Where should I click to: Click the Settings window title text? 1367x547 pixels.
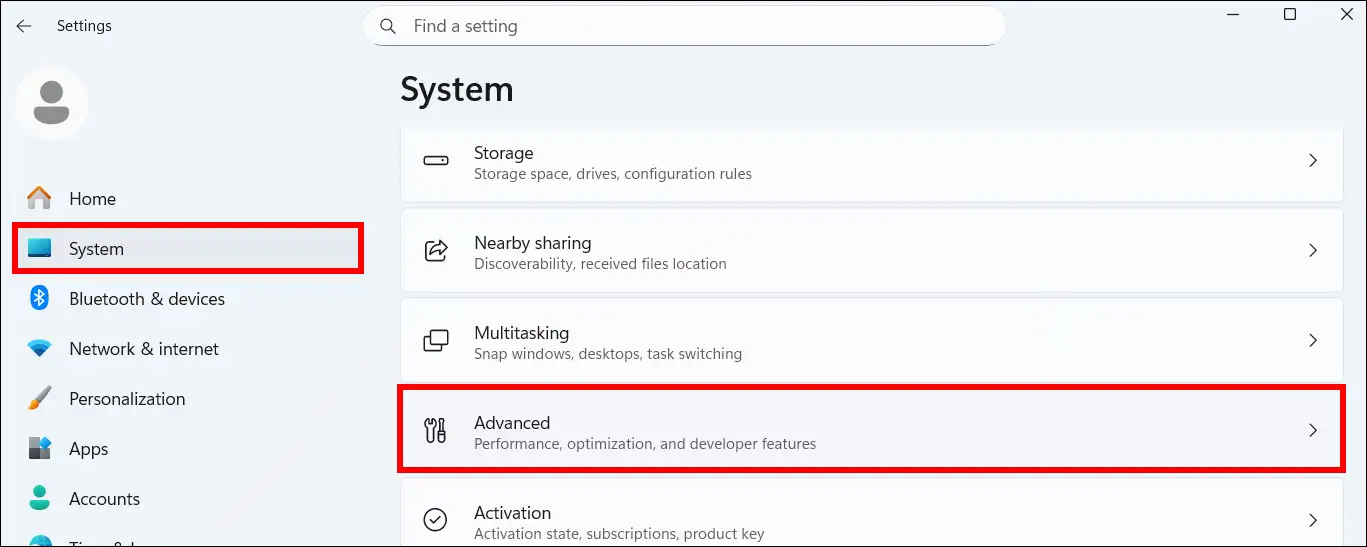84,26
